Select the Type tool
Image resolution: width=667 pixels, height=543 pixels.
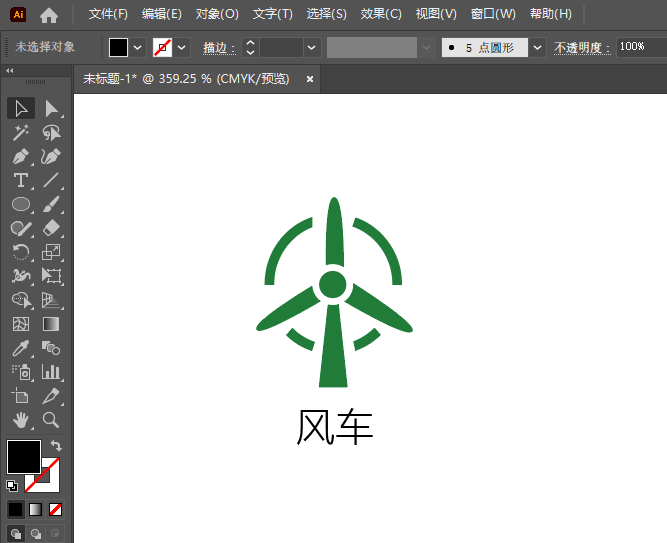pos(21,180)
